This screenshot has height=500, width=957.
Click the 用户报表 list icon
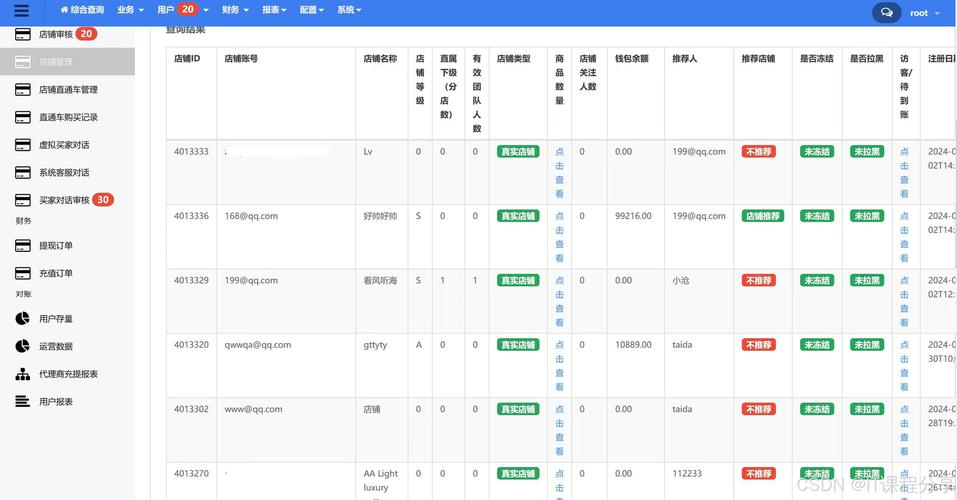(x=23, y=402)
